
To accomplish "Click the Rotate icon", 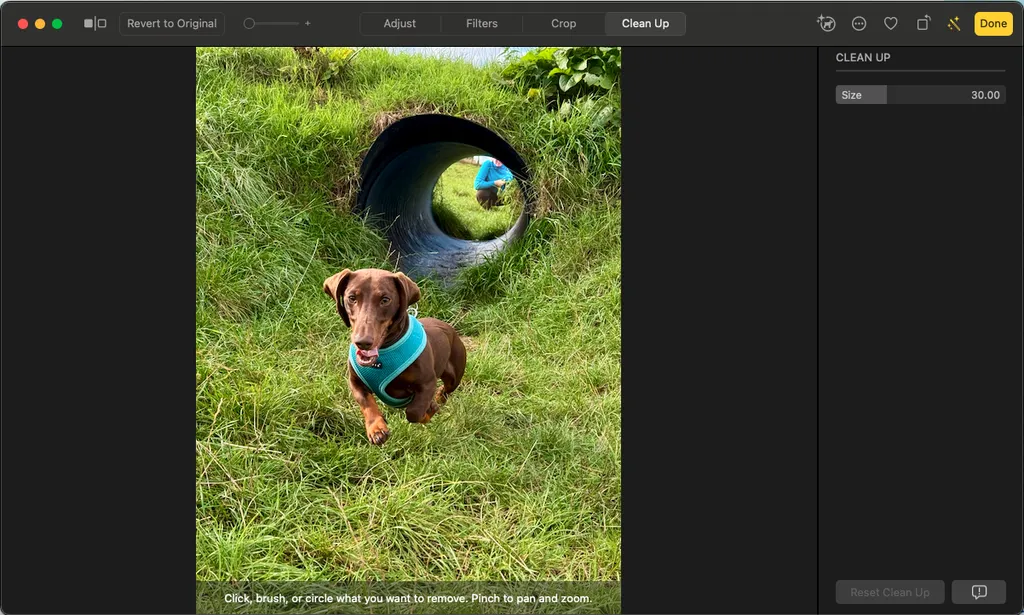I will click(x=923, y=23).
